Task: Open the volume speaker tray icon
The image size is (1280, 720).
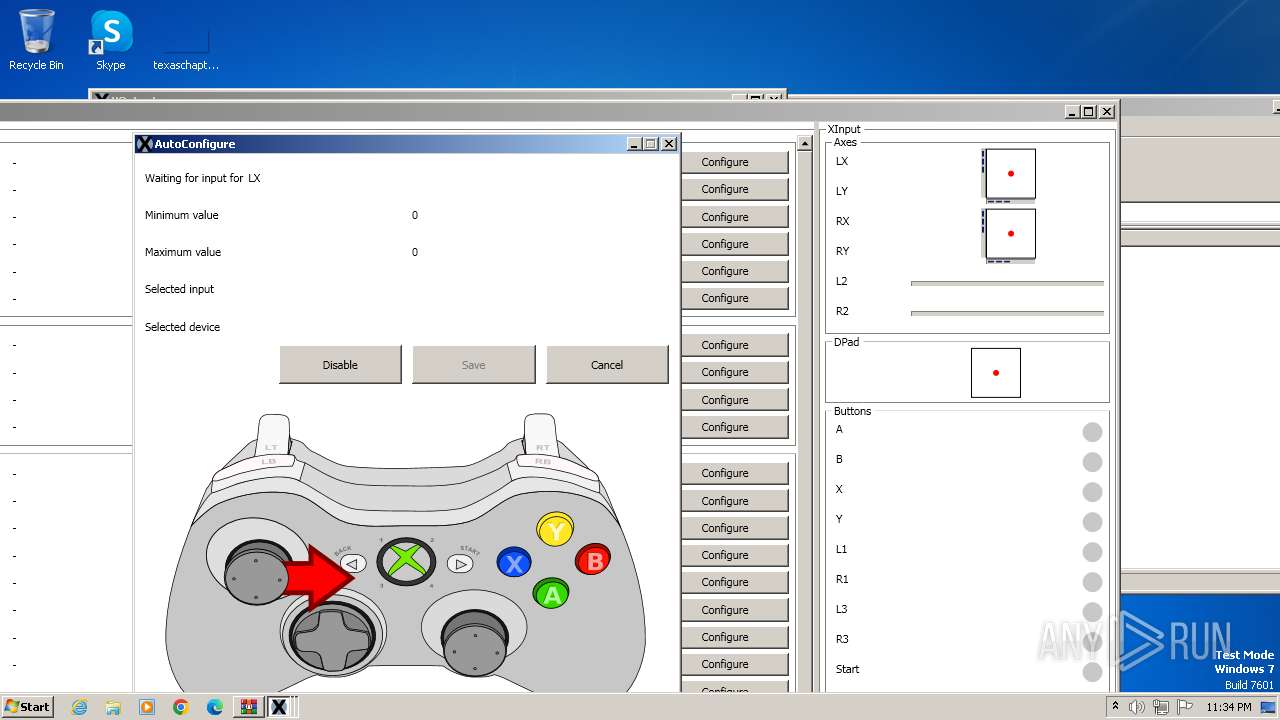Action: (1137, 707)
